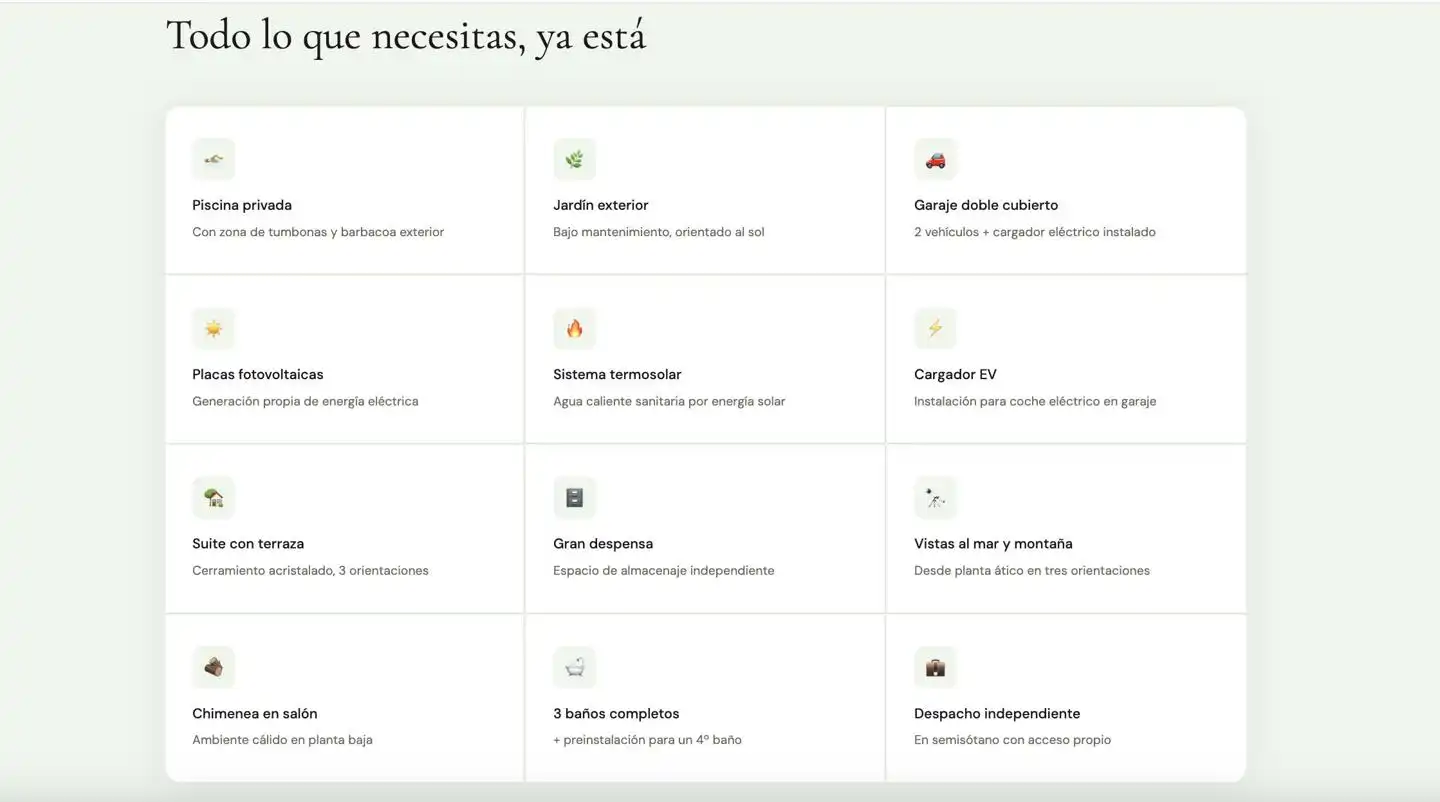Select the Piscina privada title
This screenshot has height=802, width=1440.
[x=242, y=205]
